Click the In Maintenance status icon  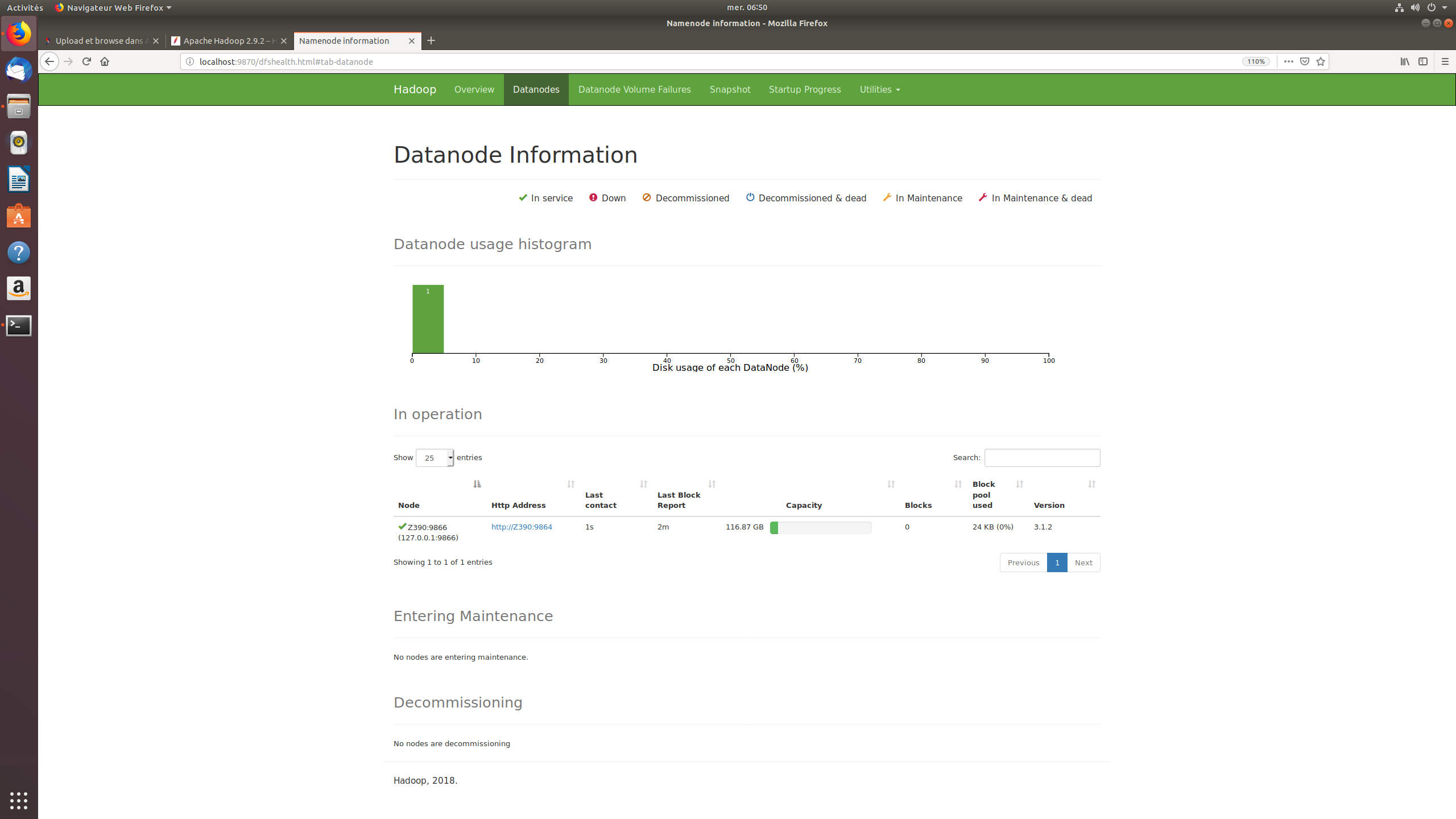pos(887,197)
